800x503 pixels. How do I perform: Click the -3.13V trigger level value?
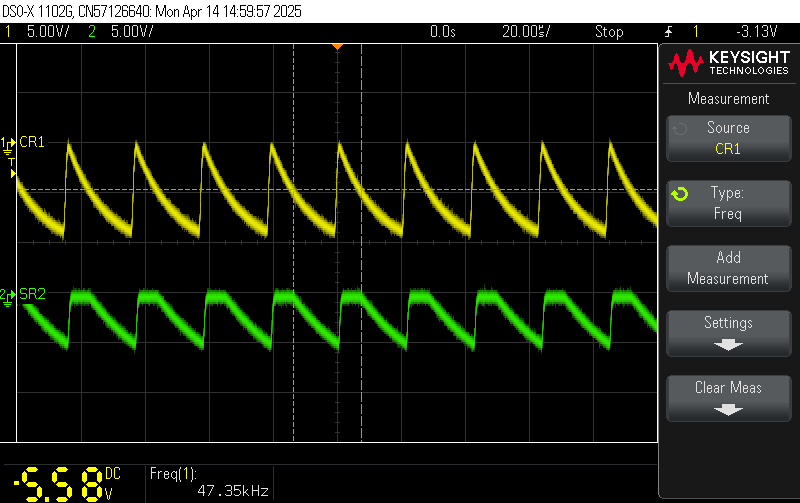[758, 32]
